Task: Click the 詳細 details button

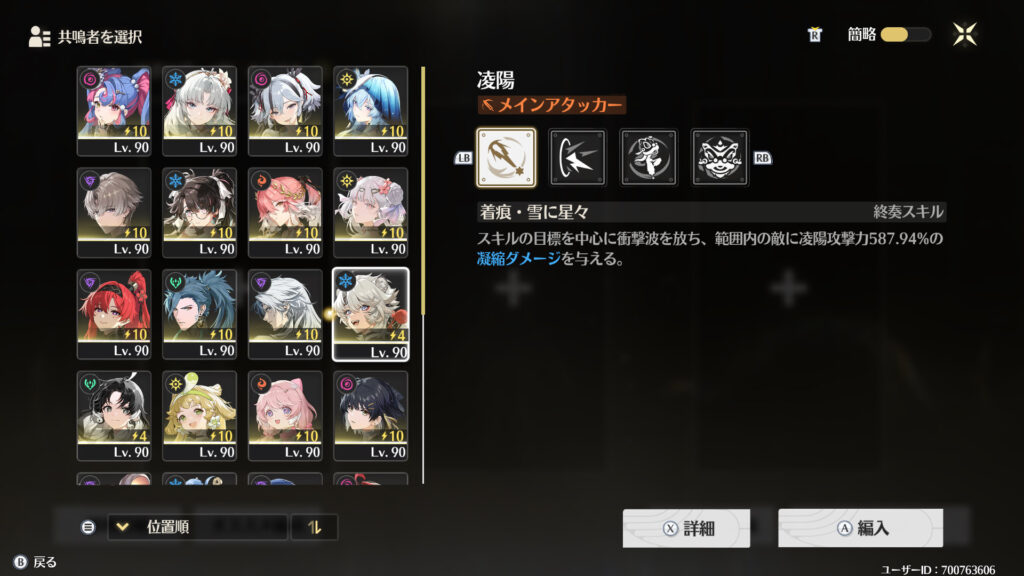Action: click(x=686, y=528)
